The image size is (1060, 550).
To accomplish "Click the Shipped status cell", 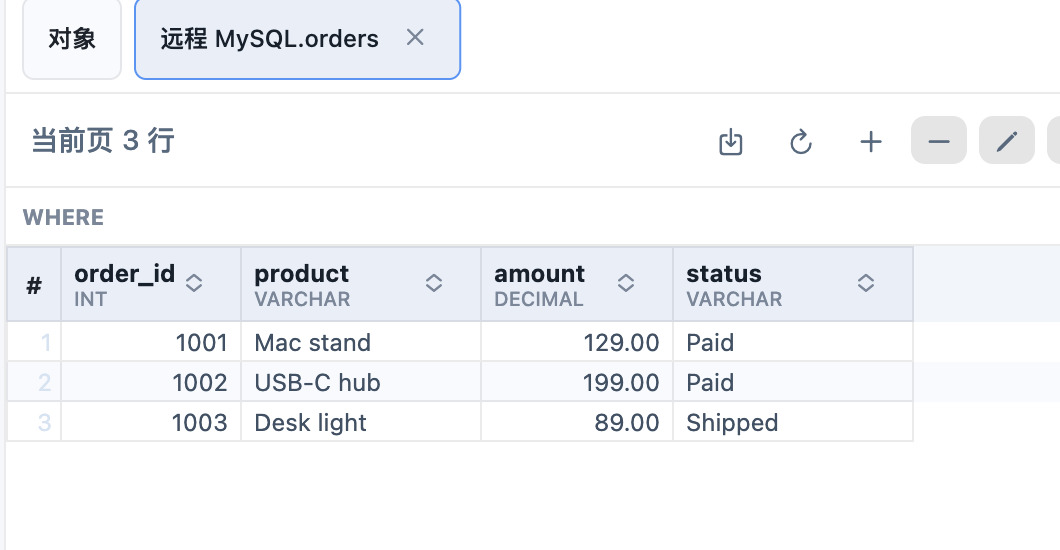I will pos(793,422).
